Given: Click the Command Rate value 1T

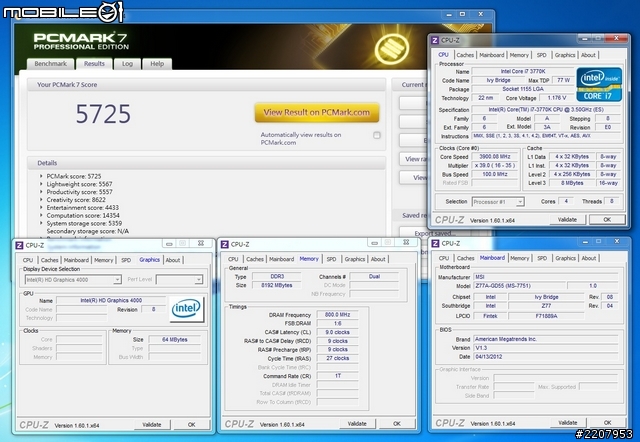Looking at the screenshot, I should coord(338,376).
